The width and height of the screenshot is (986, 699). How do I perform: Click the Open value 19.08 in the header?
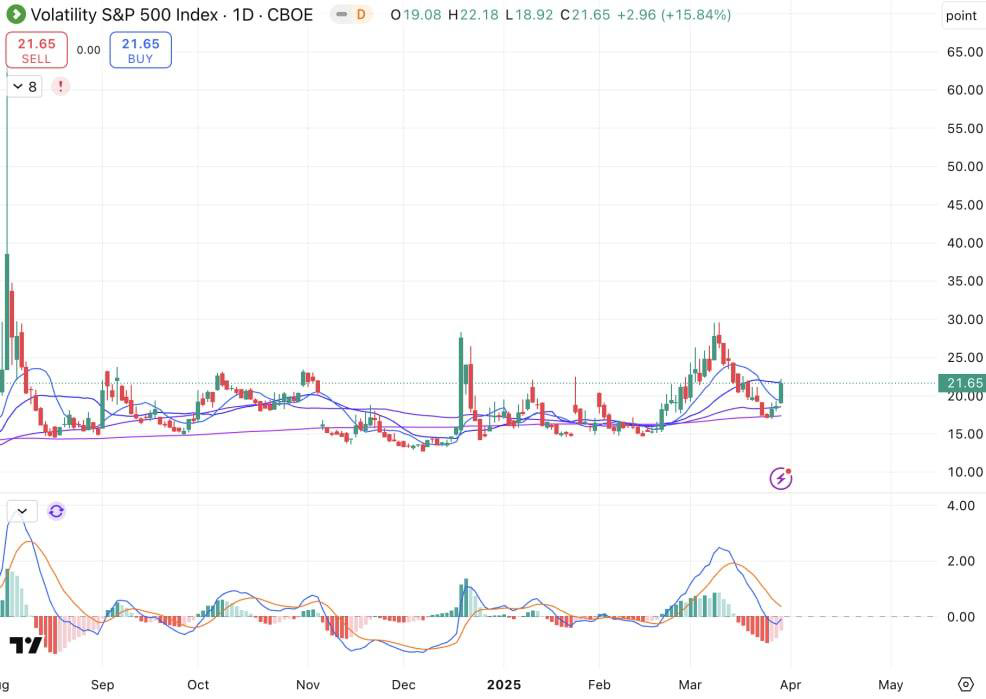point(423,14)
